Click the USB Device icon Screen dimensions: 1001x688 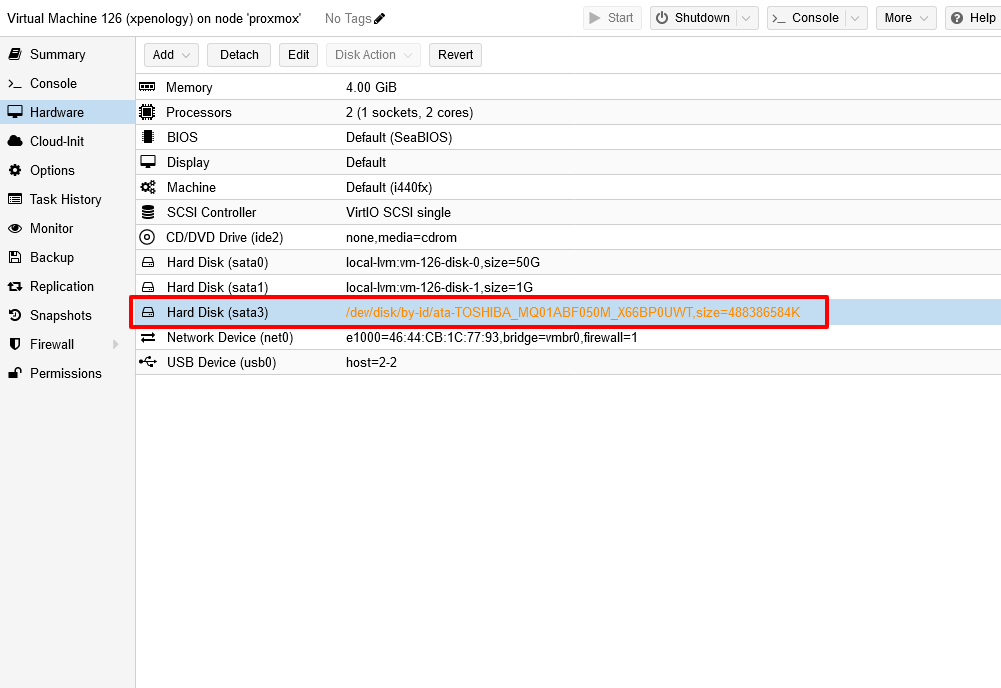point(148,362)
